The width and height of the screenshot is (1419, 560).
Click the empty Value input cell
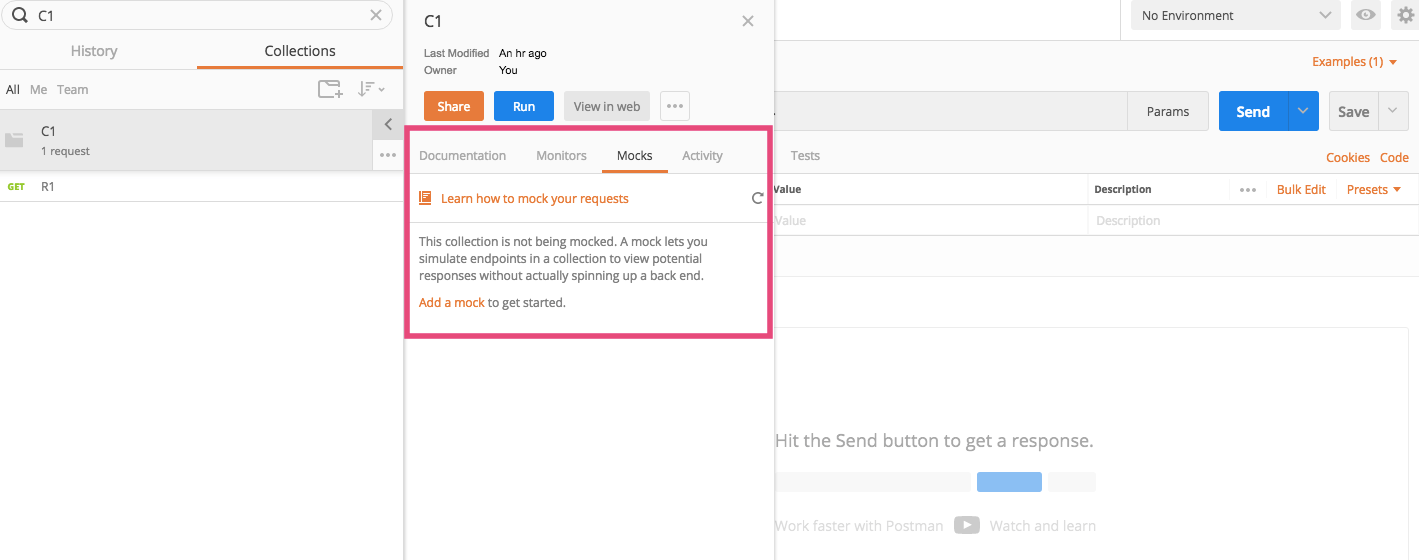point(930,220)
